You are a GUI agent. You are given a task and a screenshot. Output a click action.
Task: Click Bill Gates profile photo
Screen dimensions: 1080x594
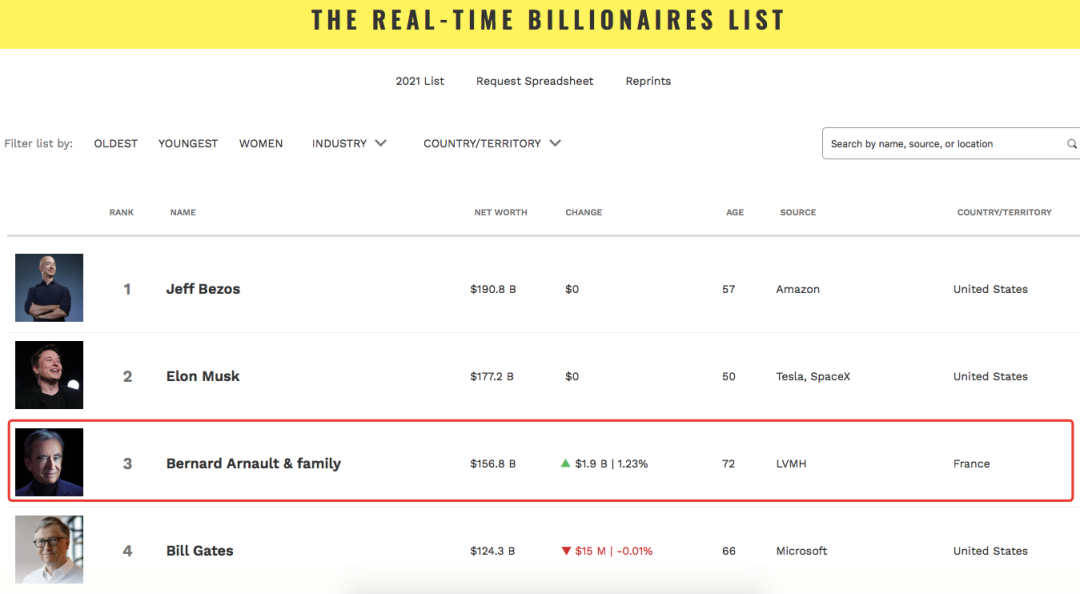coord(49,549)
